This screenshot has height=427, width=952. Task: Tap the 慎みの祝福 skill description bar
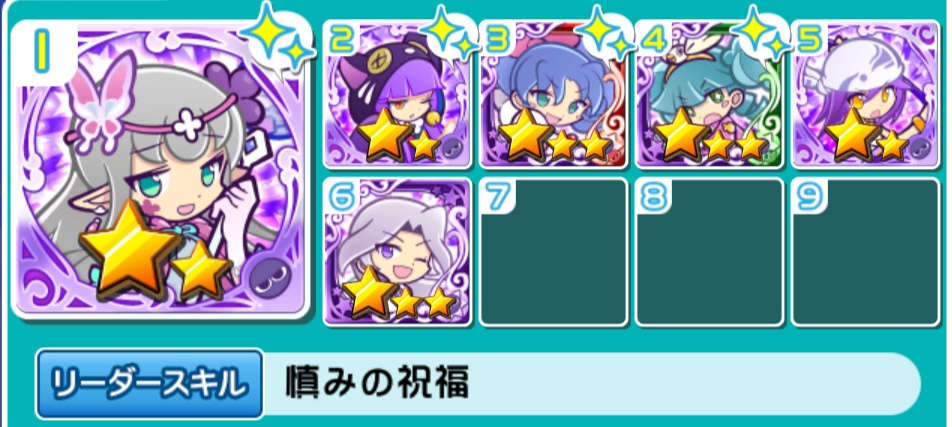coord(592,384)
